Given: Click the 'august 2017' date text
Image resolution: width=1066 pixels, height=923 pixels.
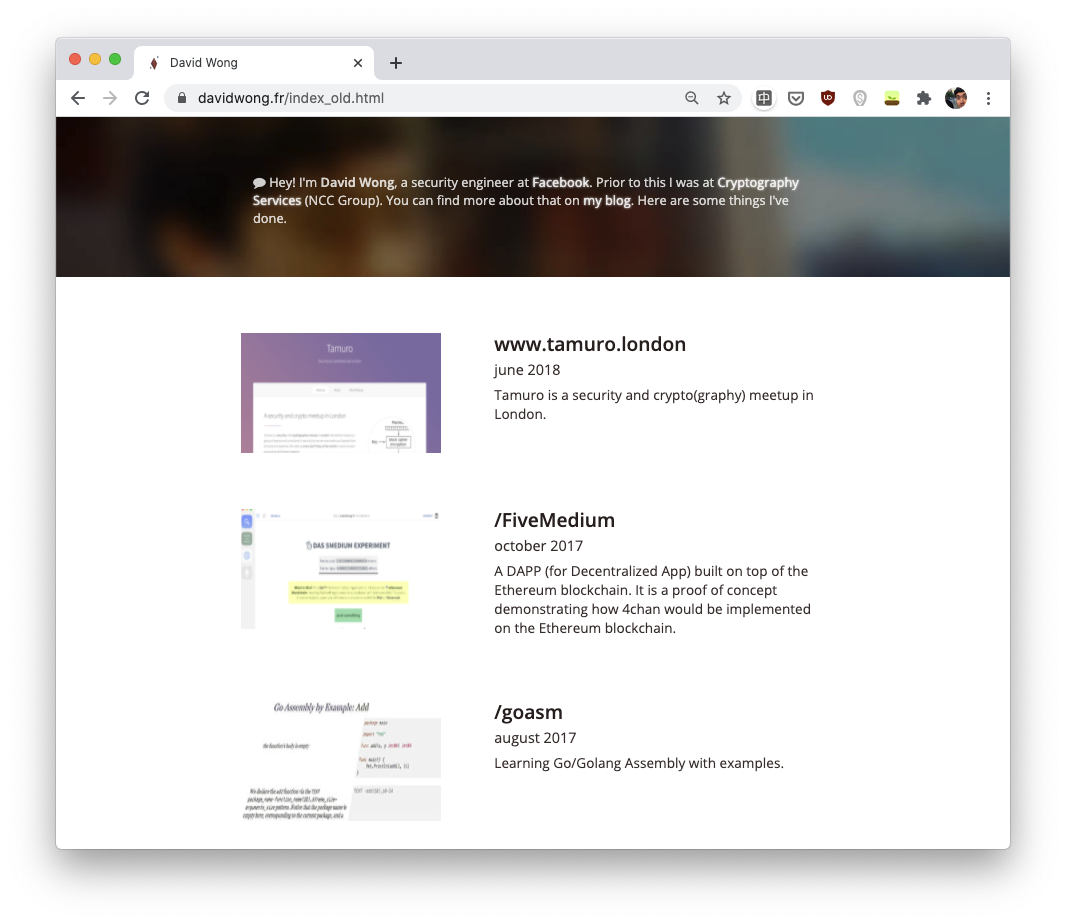Looking at the screenshot, I should tap(535, 738).
